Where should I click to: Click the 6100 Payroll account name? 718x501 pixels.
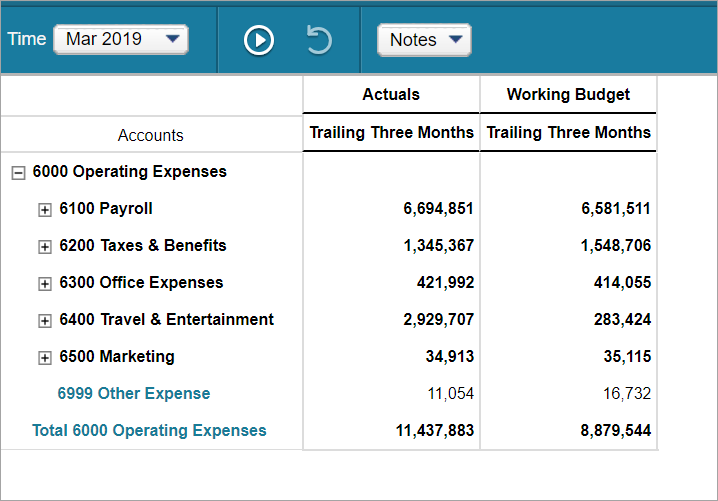(106, 208)
